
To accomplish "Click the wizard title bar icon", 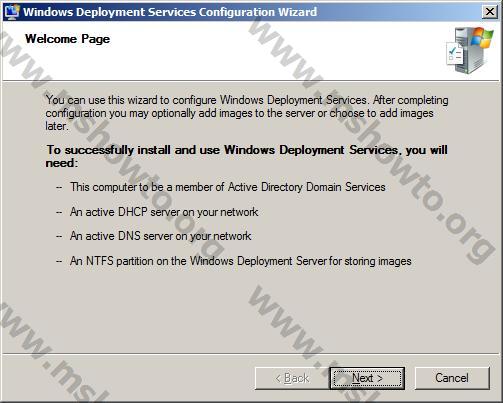I will [12, 12].
